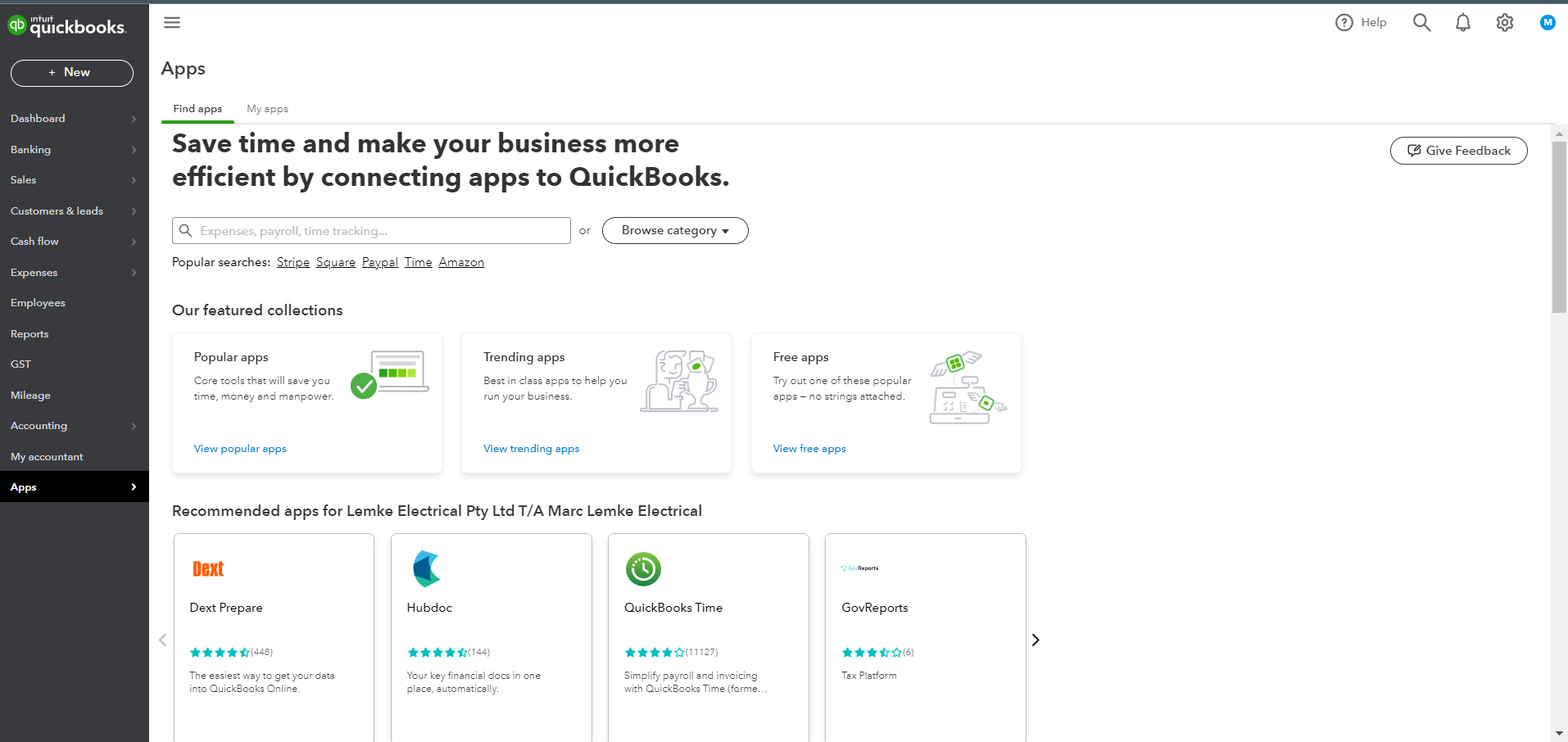Screen dimensions: 1568x742
Task: Expand the Banking sidebar section
Action: (x=30, y=149)
